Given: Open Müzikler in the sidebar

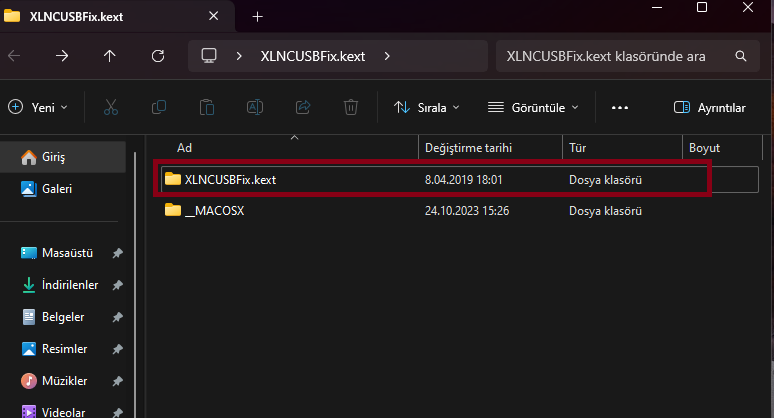Looking at the screenshot, I should click(x=64, y=381).
